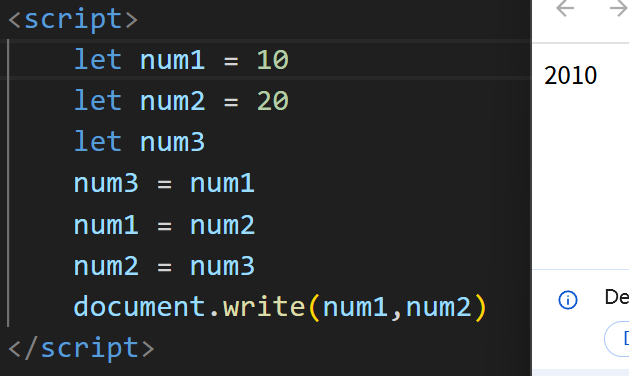Click the output '2010' in browser
The height and width of the screenshot is (376, 629).
point(570,75)
